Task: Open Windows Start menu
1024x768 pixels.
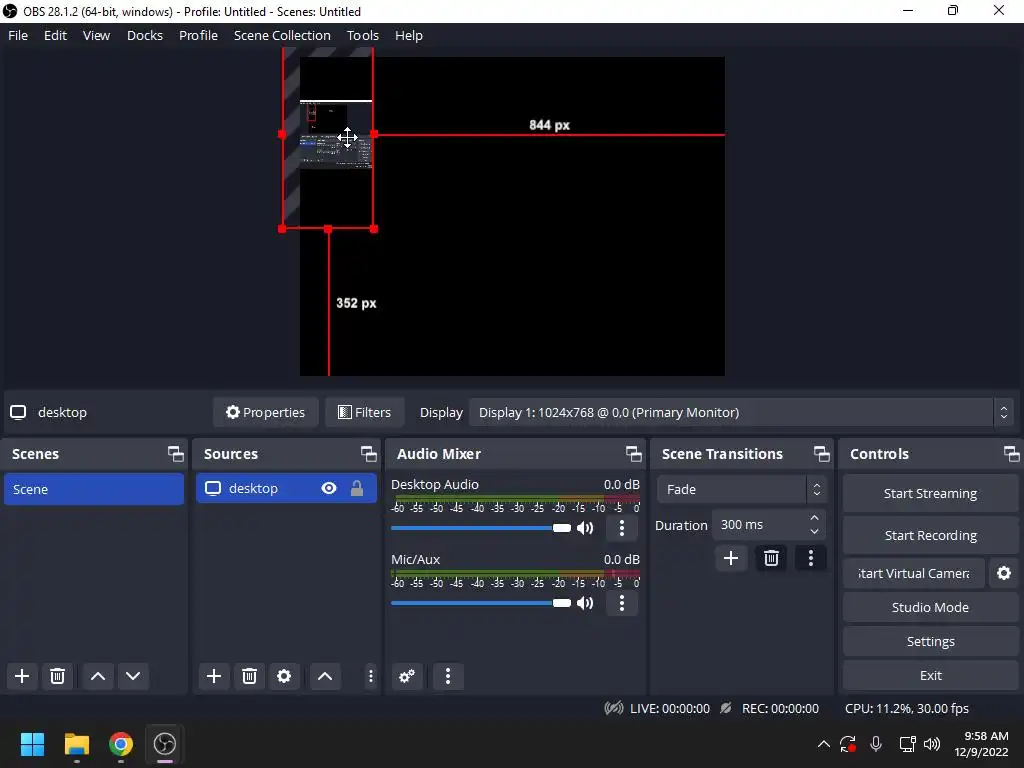Action: 32,744
